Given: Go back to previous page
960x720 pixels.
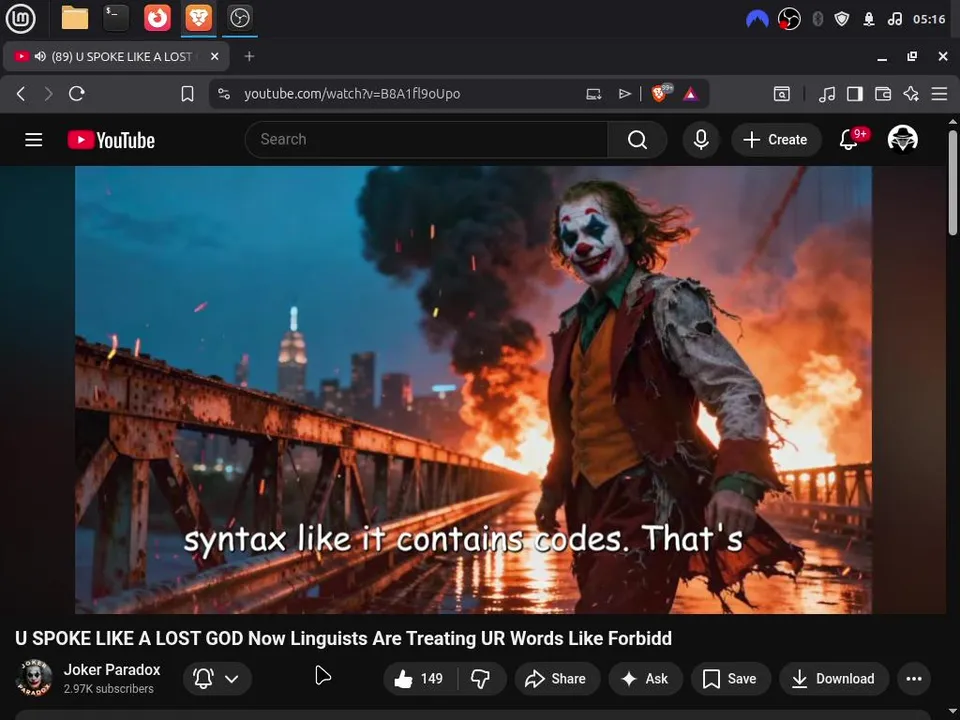Looking at the screenshot, I should (x=21, y=94).
